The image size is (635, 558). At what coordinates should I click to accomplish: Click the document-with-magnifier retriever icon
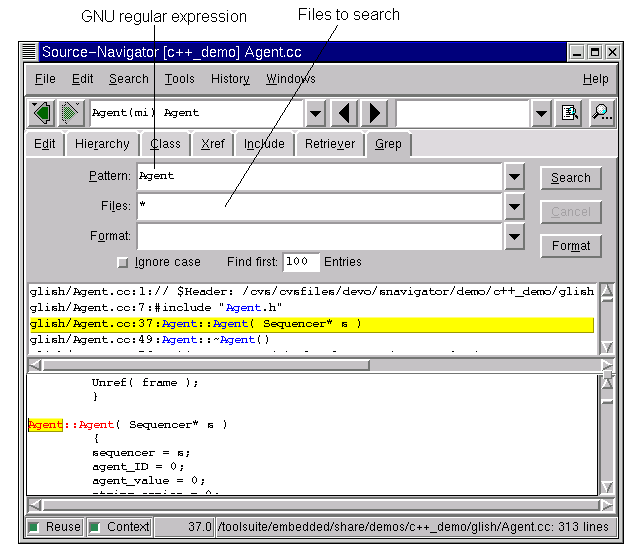(569, 113)
